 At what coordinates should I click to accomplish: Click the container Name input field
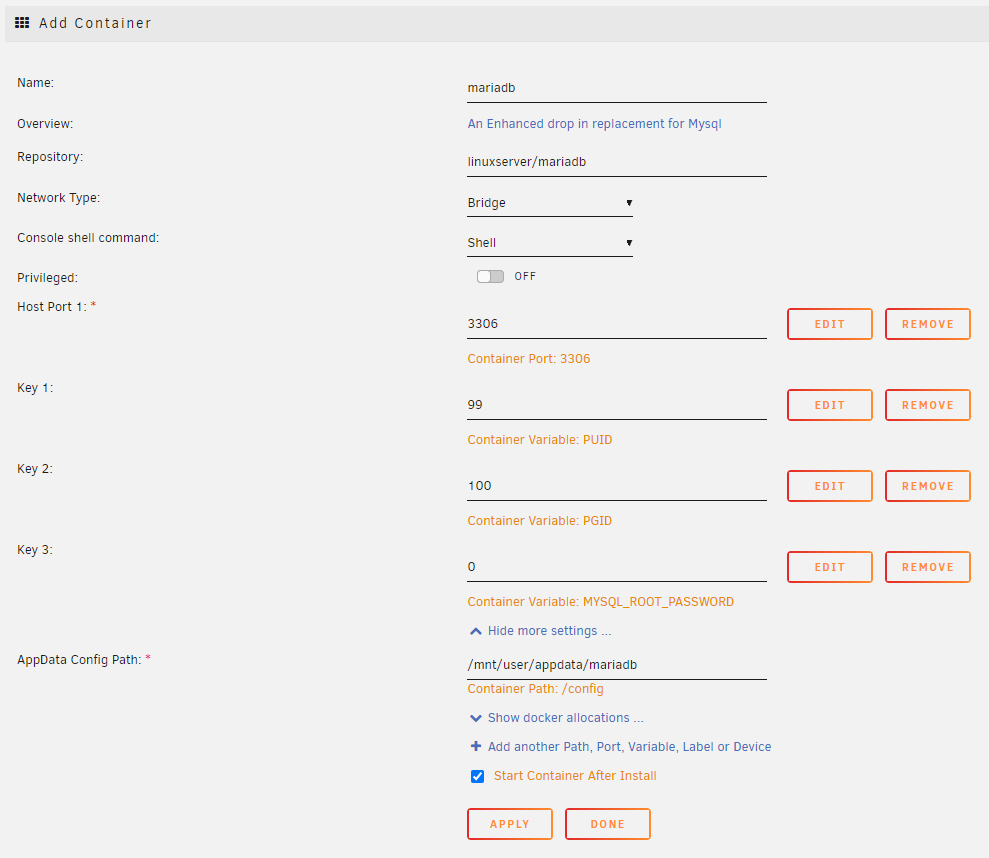(616, 88)
